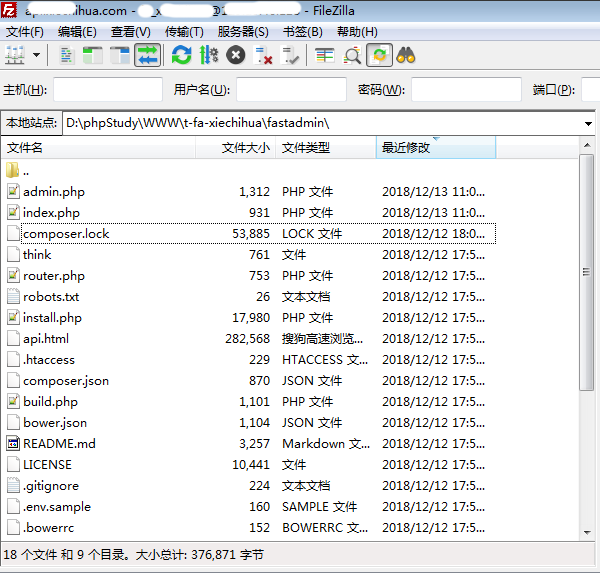
Task: Open the 书签(B) menu
Action: 303,32
